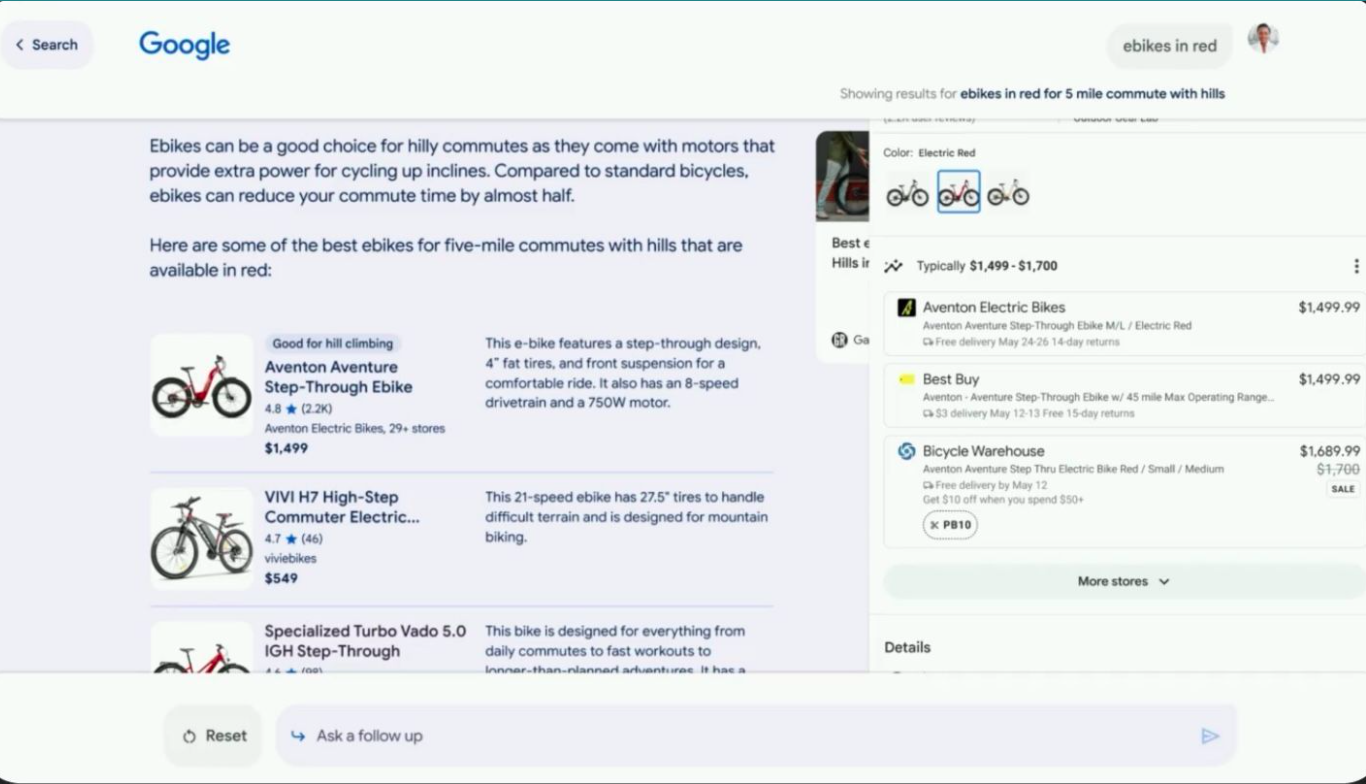Click the Aventon Aventure bike thumbnail
The height and width of the screenshot is (784, 1366).
(201, 385)
